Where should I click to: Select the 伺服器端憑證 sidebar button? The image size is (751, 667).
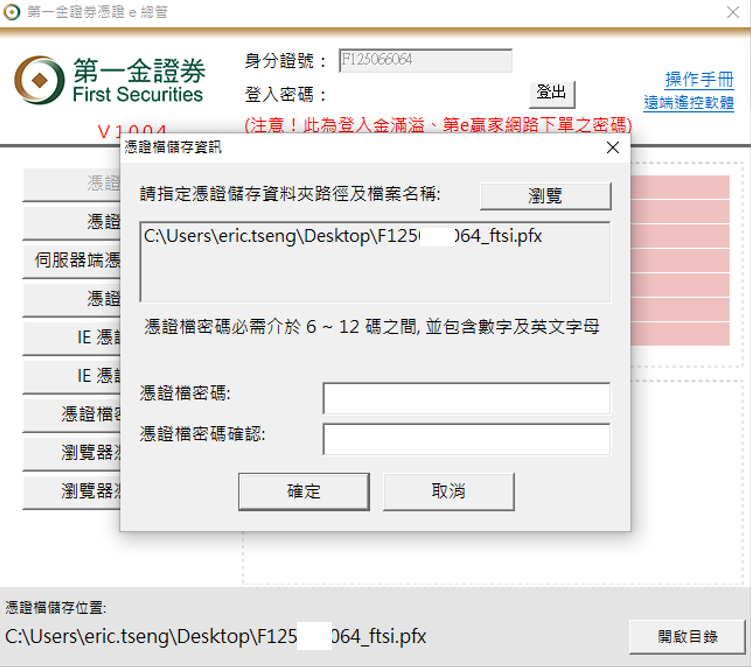click(72, 260)
